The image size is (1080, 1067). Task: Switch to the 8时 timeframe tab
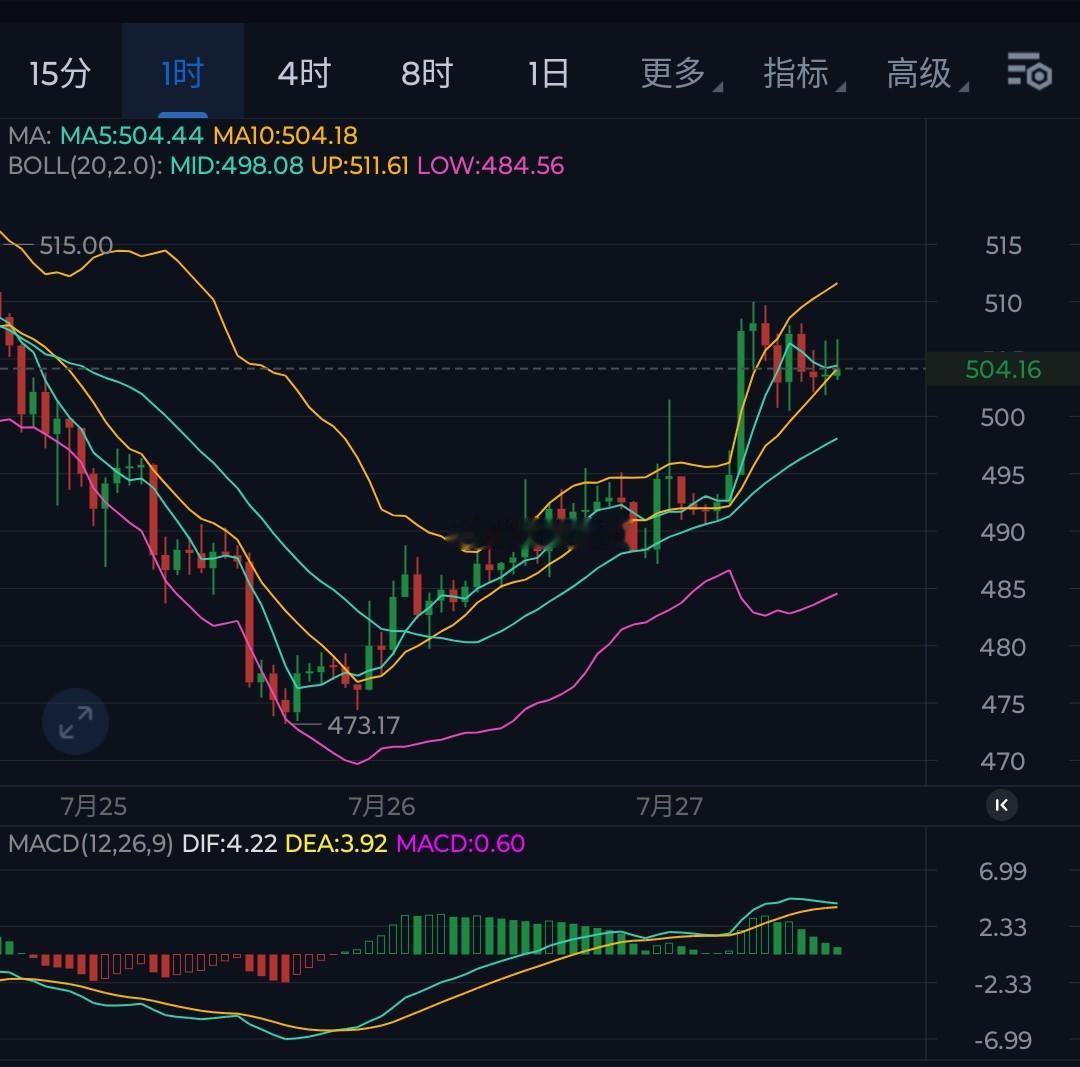426,73
